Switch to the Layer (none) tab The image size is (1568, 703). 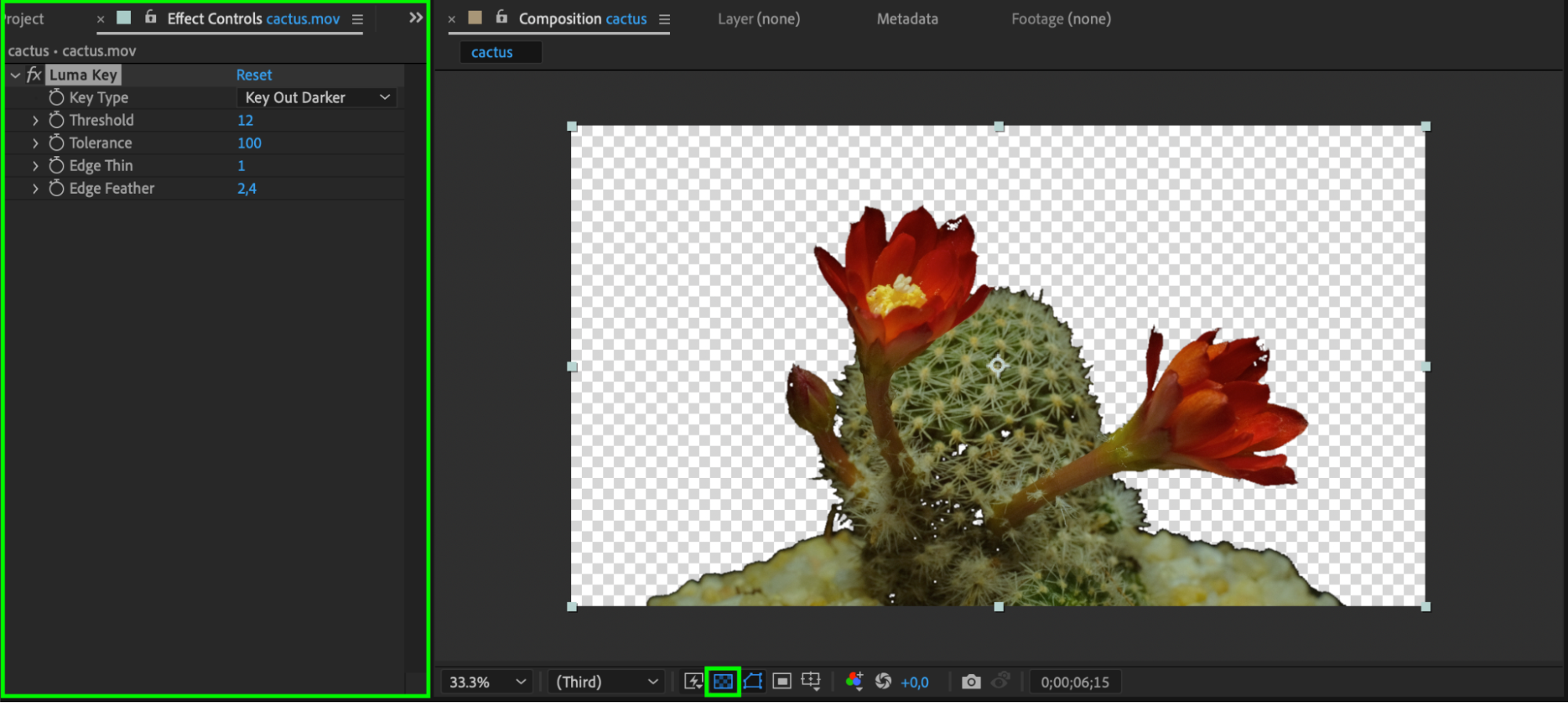point(759,19)
